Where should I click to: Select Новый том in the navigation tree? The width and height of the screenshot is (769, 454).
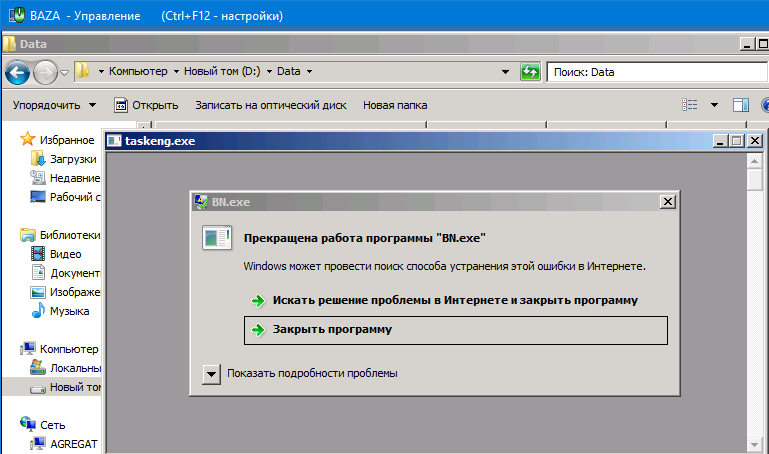(x=75, y=387)
